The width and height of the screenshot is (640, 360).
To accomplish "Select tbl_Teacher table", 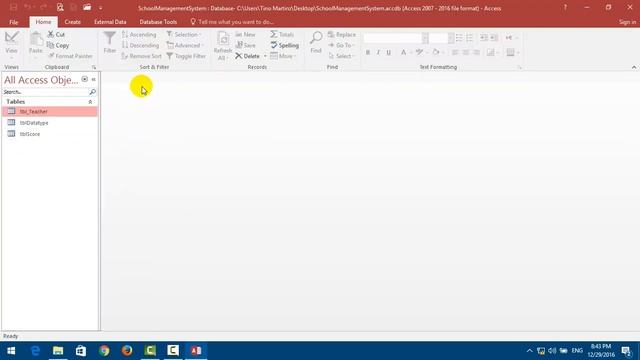I will coord(50,111).
